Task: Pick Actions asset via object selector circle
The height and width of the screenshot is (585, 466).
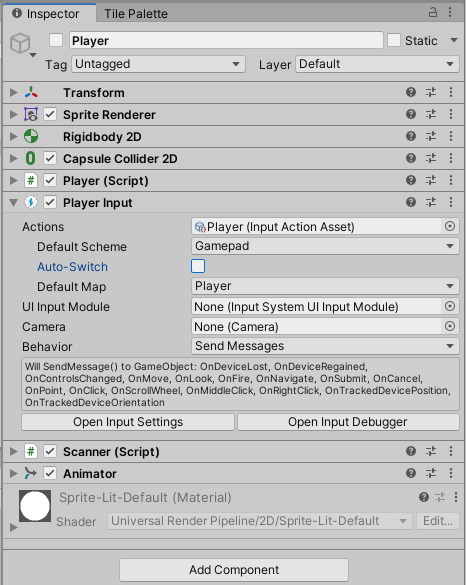Action: tap(450, 226)
